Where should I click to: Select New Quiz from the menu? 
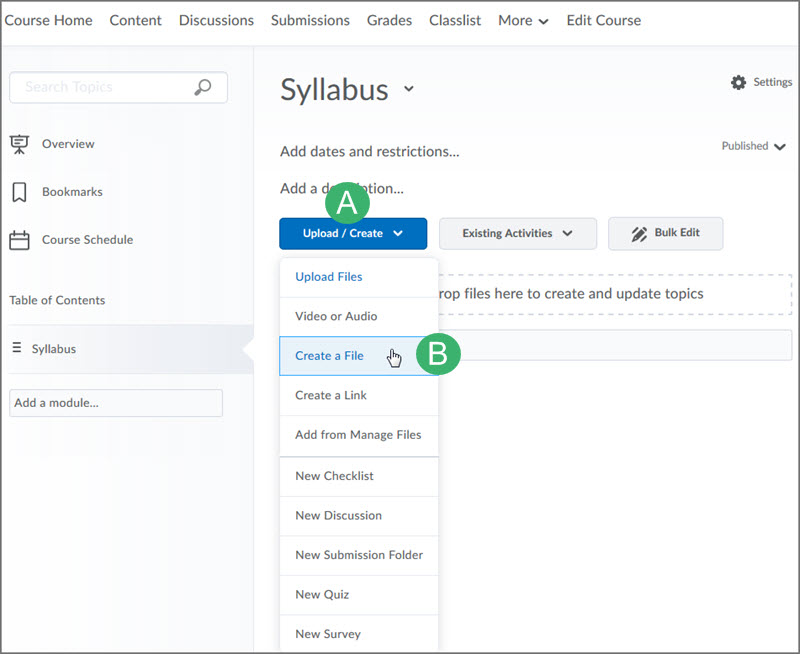359,595
